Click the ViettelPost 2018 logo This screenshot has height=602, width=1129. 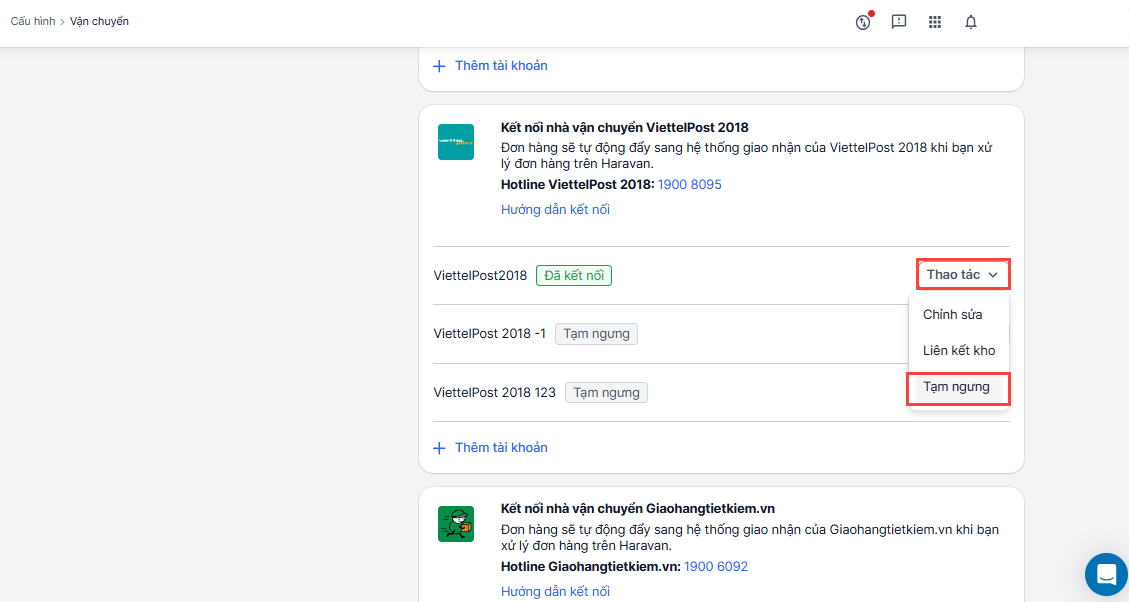(456, 142)
